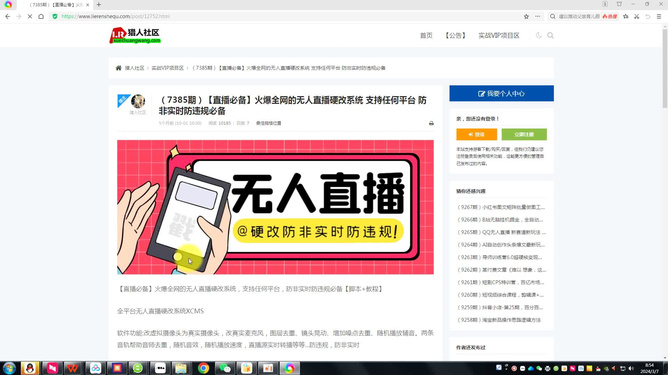Click the green security shield in address bar
The height and width of the screenshot is (375, 668).
(55, 16)
